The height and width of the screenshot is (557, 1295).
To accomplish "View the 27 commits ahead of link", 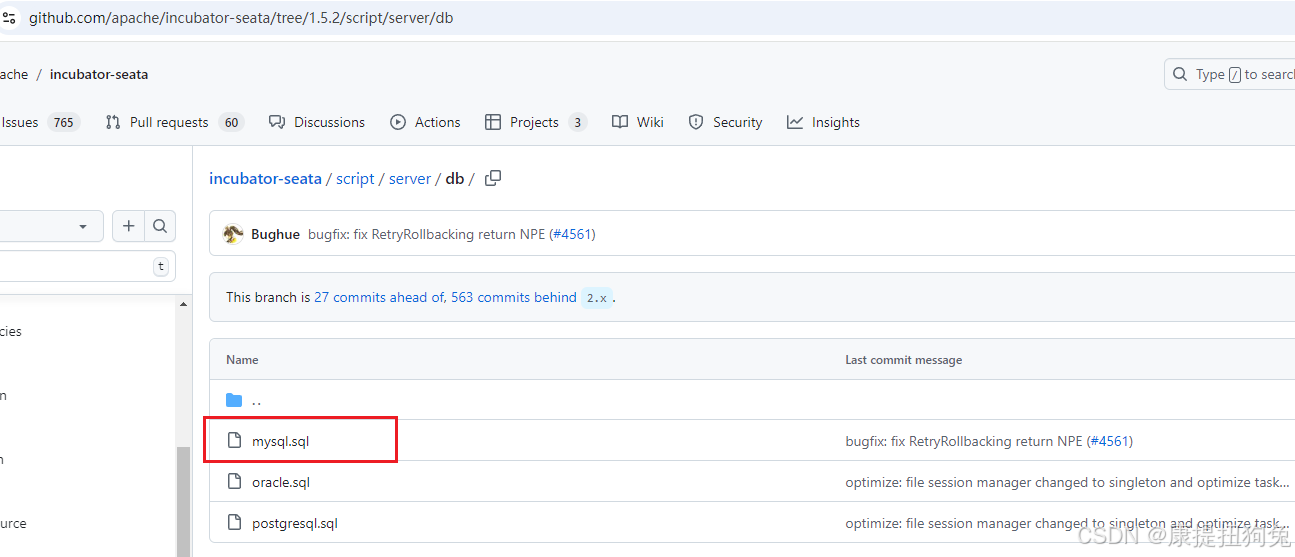I will (379, 297).
